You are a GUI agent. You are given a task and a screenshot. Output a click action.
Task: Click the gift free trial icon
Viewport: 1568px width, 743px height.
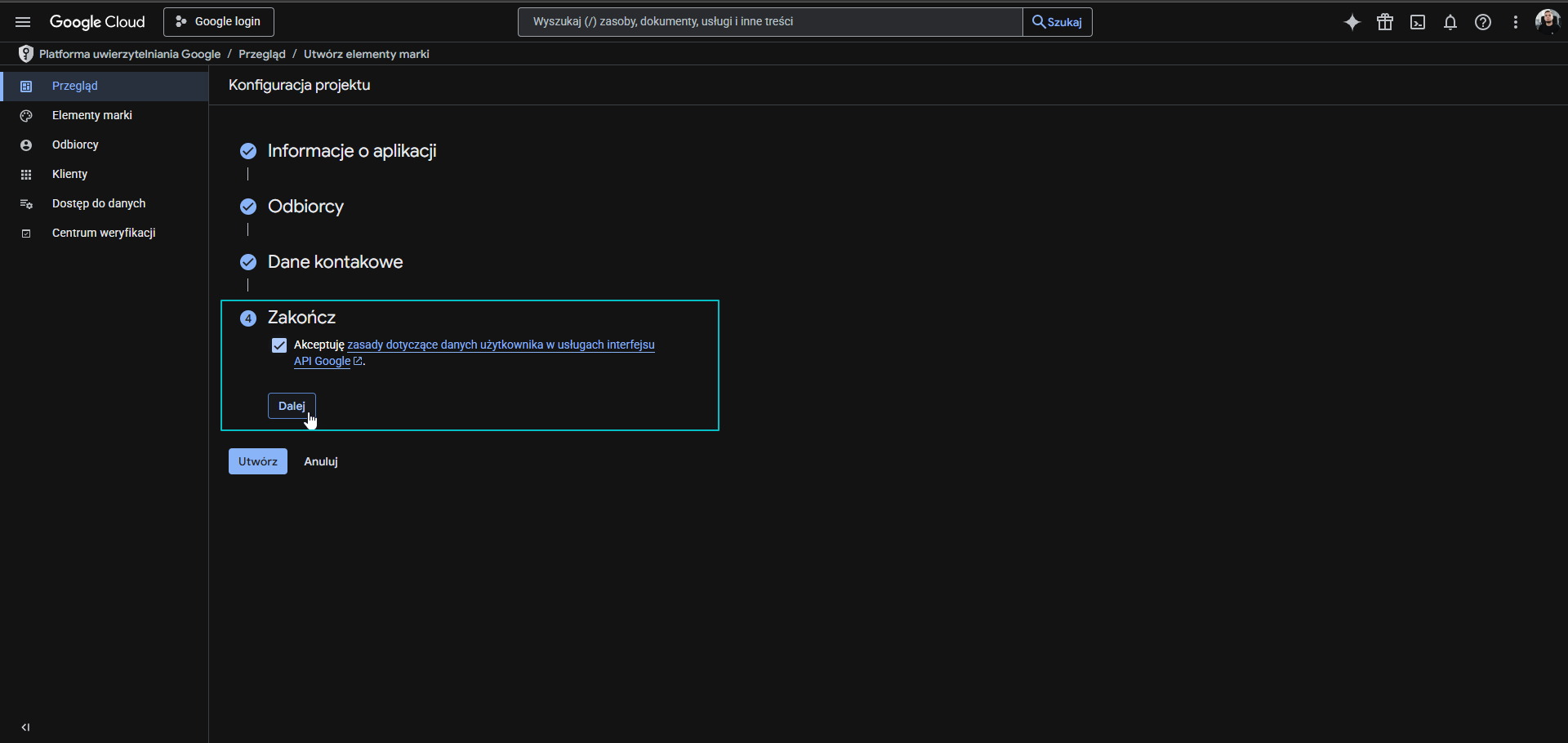point(1385,22)
